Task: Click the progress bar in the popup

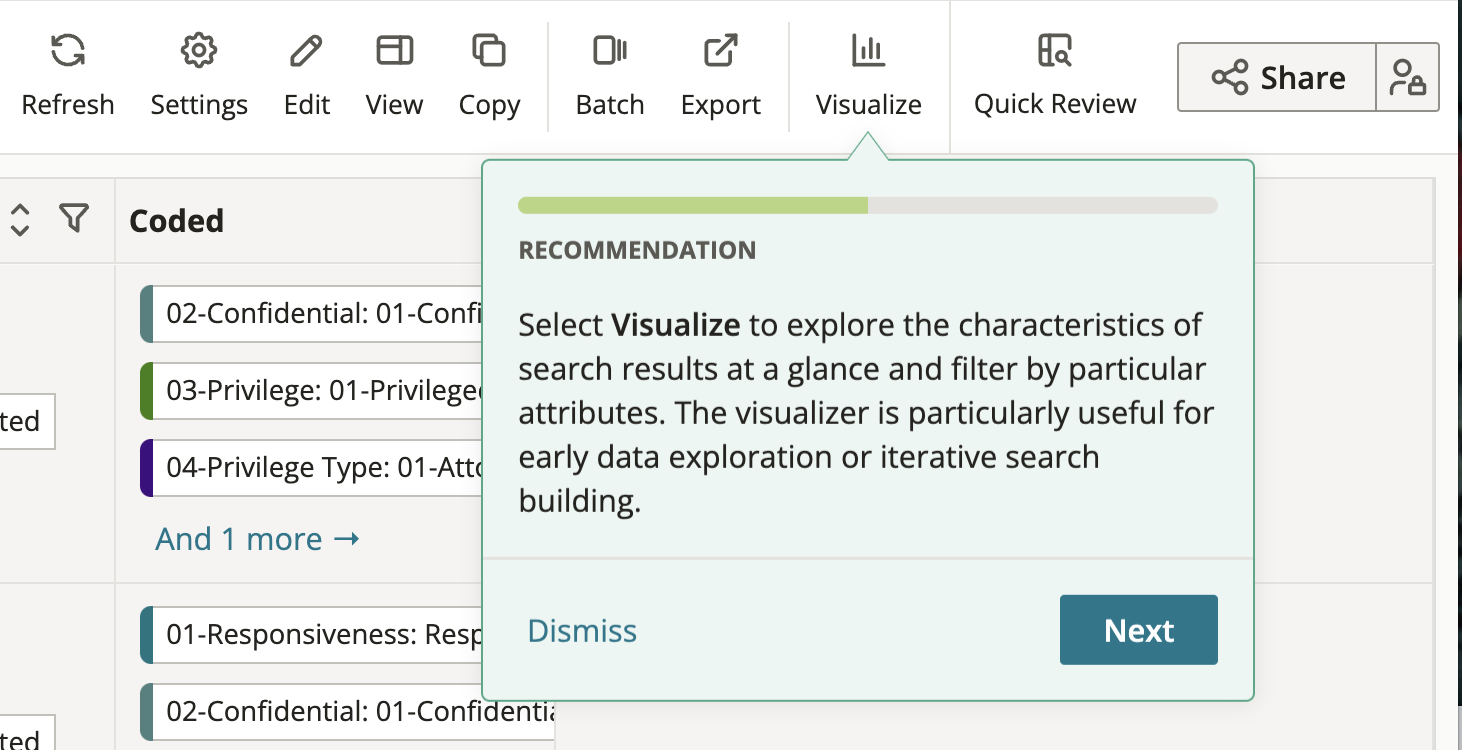Action: pyautogui.click(x=868, y=205)
